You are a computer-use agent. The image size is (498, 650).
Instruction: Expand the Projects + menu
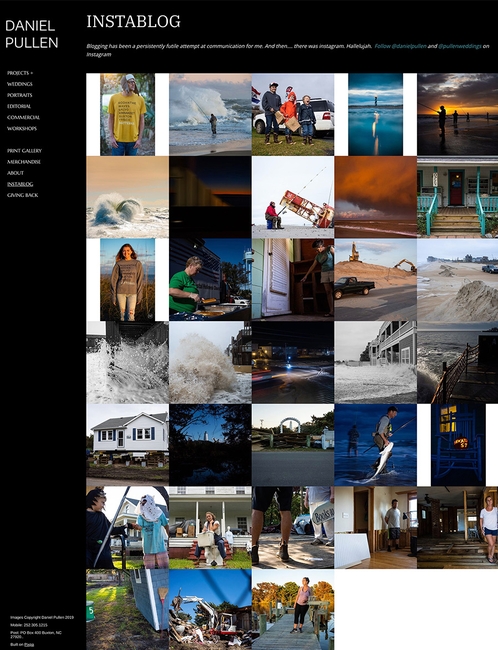point(20,73)
